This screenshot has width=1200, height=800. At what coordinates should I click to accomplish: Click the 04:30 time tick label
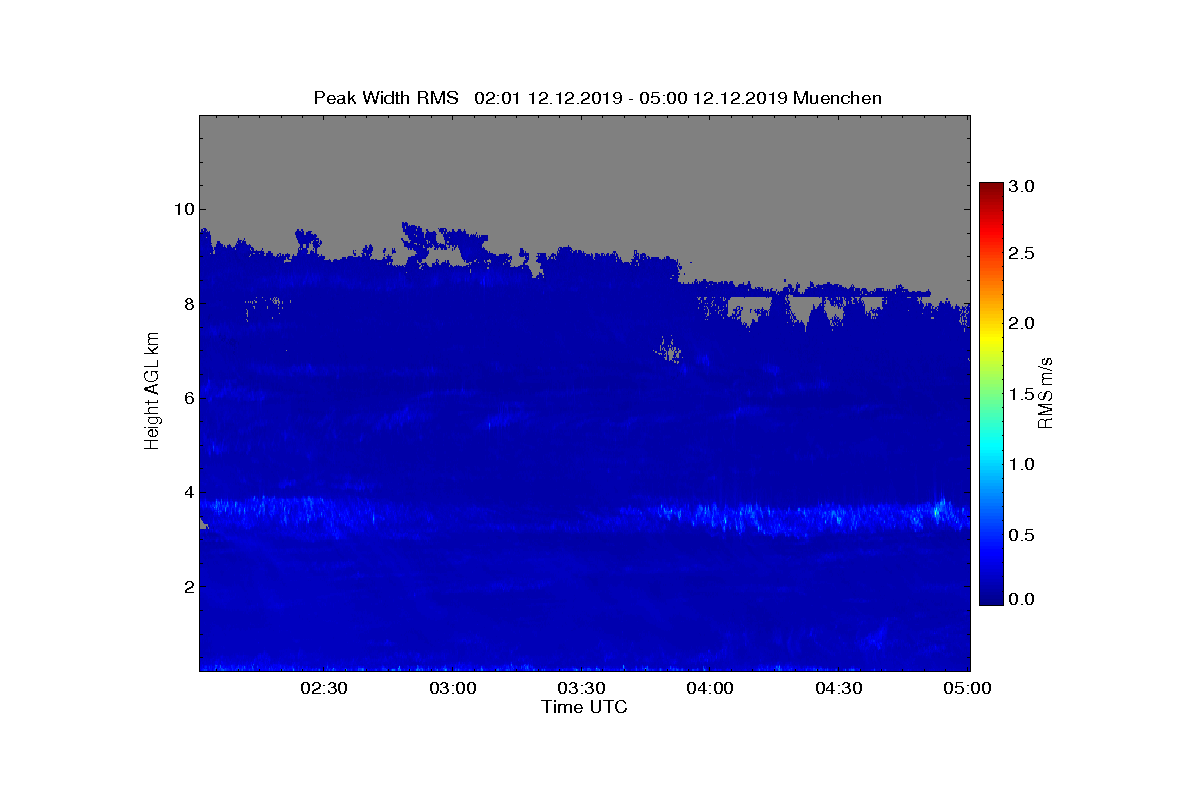[x=839, y=689]
